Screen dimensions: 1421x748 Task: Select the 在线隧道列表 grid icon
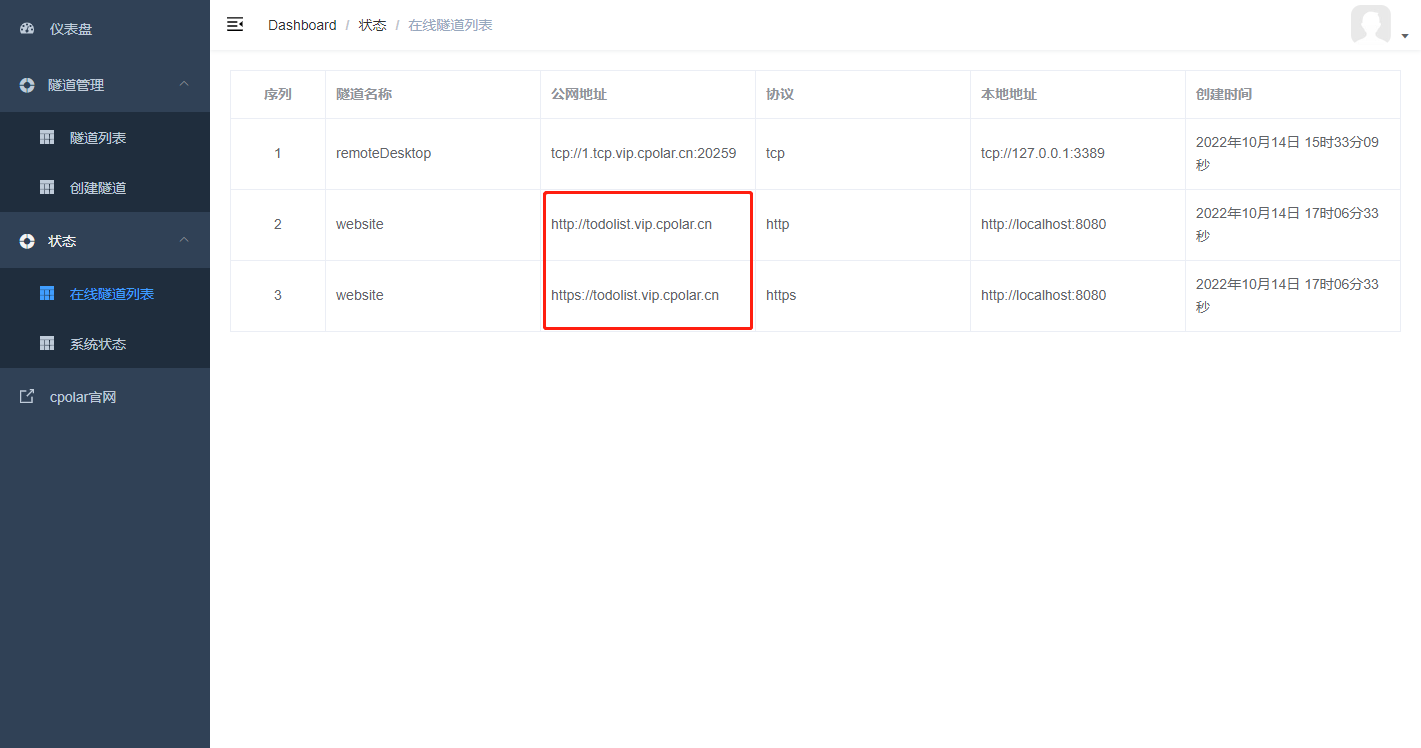(46, 293)
